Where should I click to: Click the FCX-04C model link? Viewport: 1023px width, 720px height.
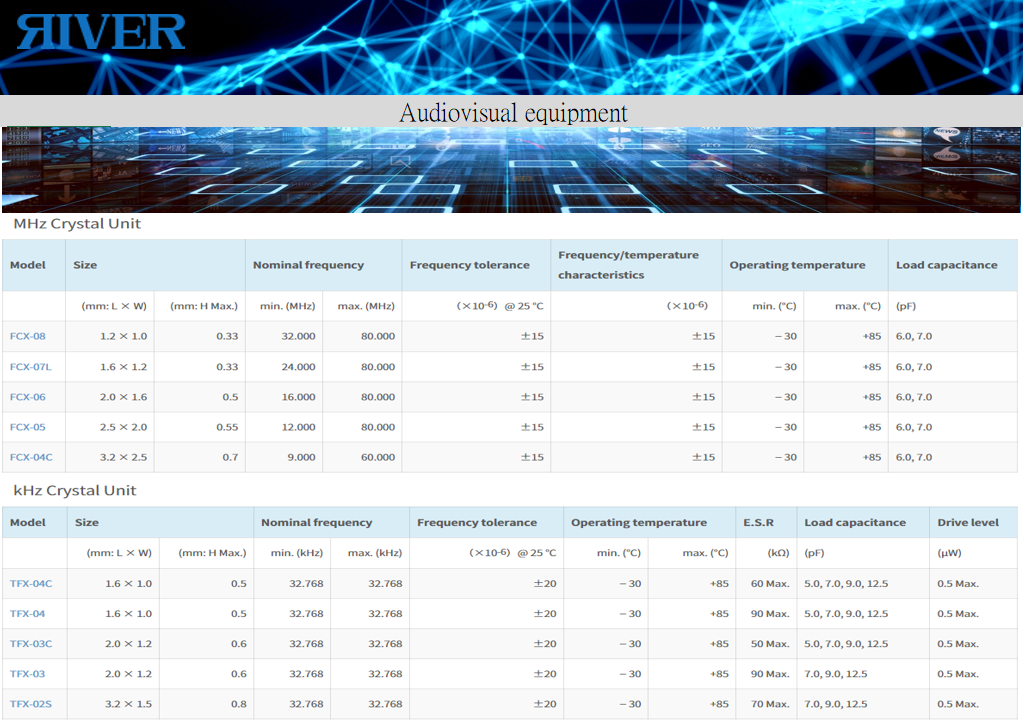pos(31,457)
